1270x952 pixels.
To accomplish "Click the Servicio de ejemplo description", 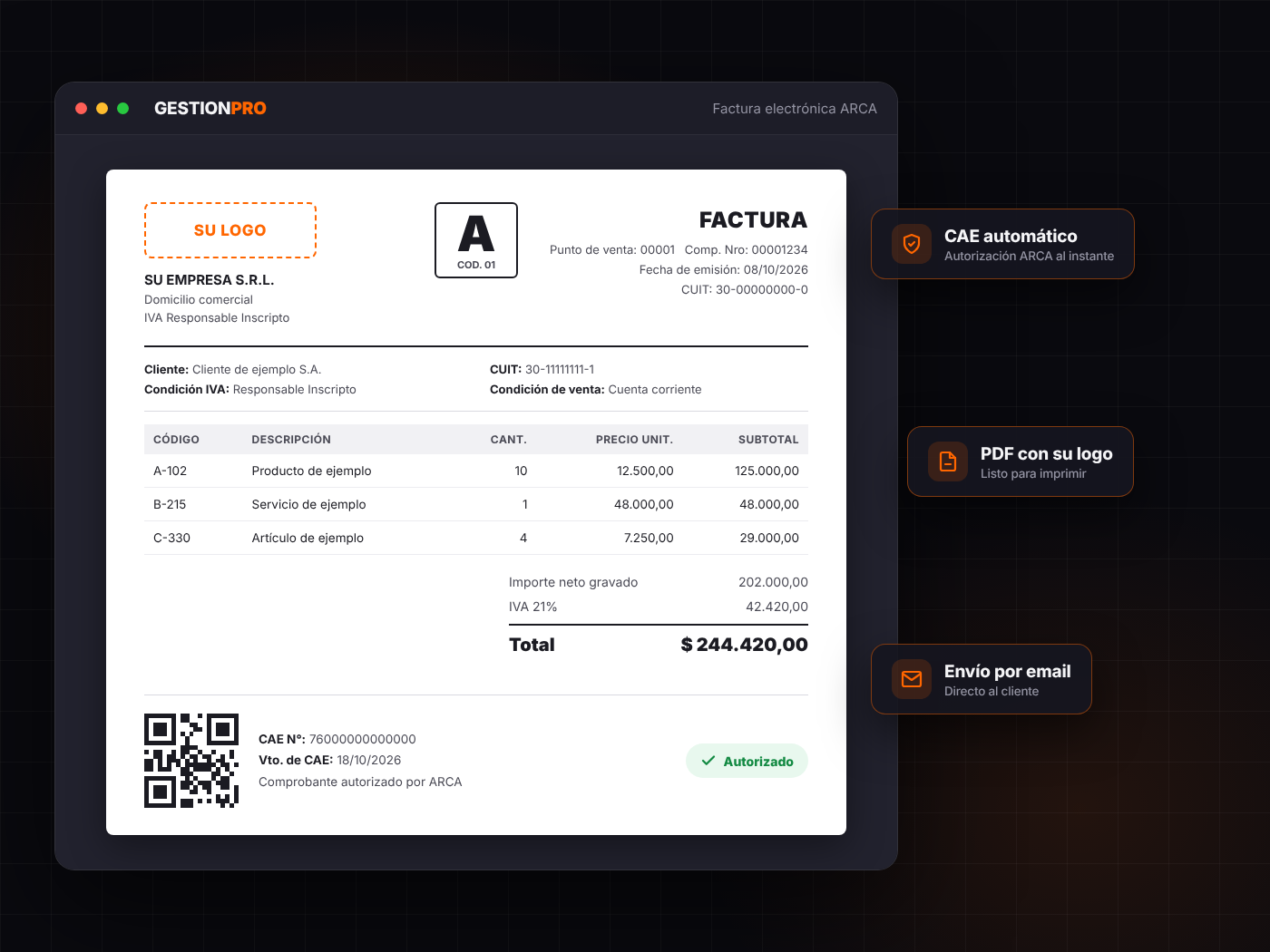I will click(x=308, y=505).
